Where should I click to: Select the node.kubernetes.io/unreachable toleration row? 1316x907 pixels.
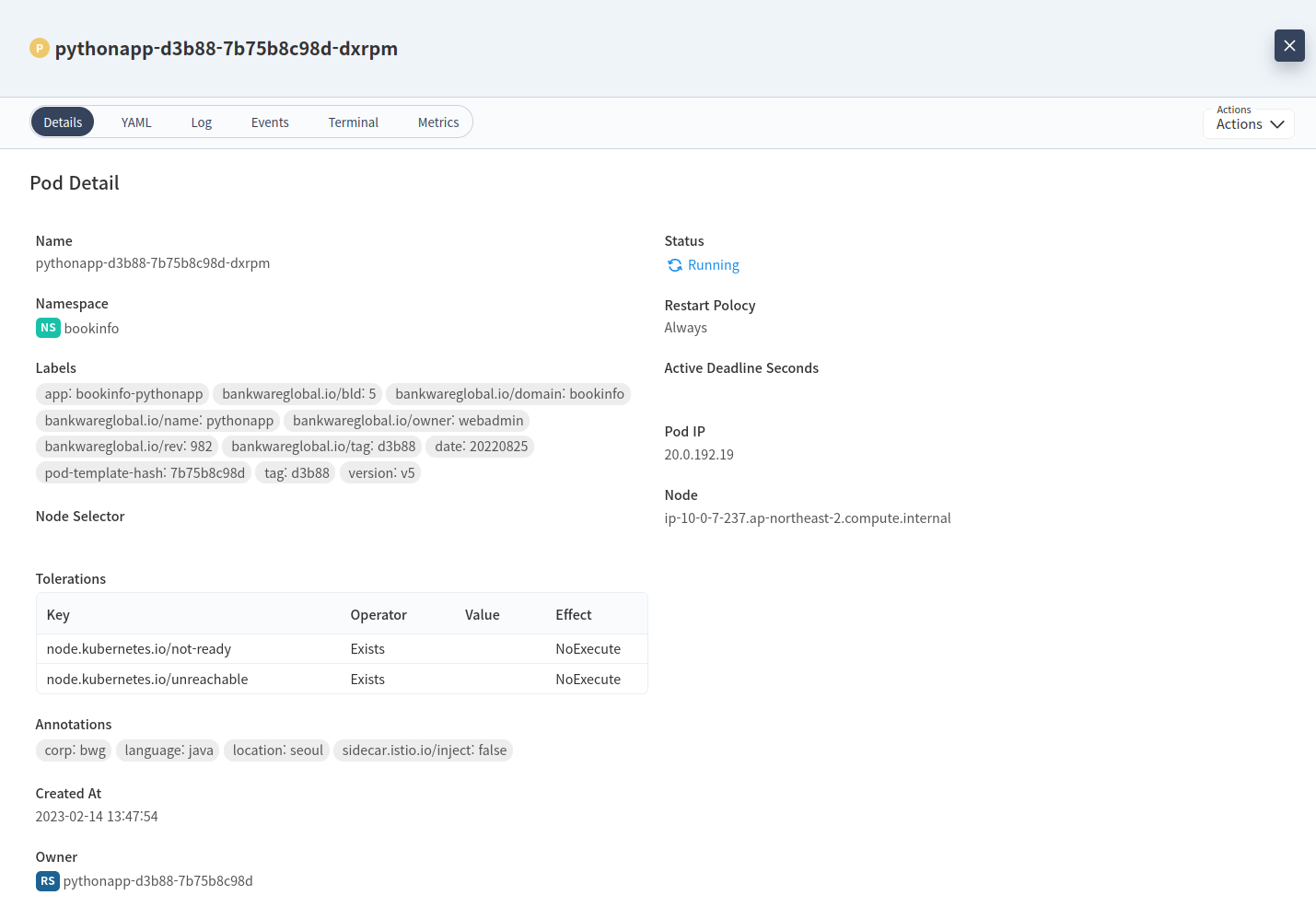[342, 680]
